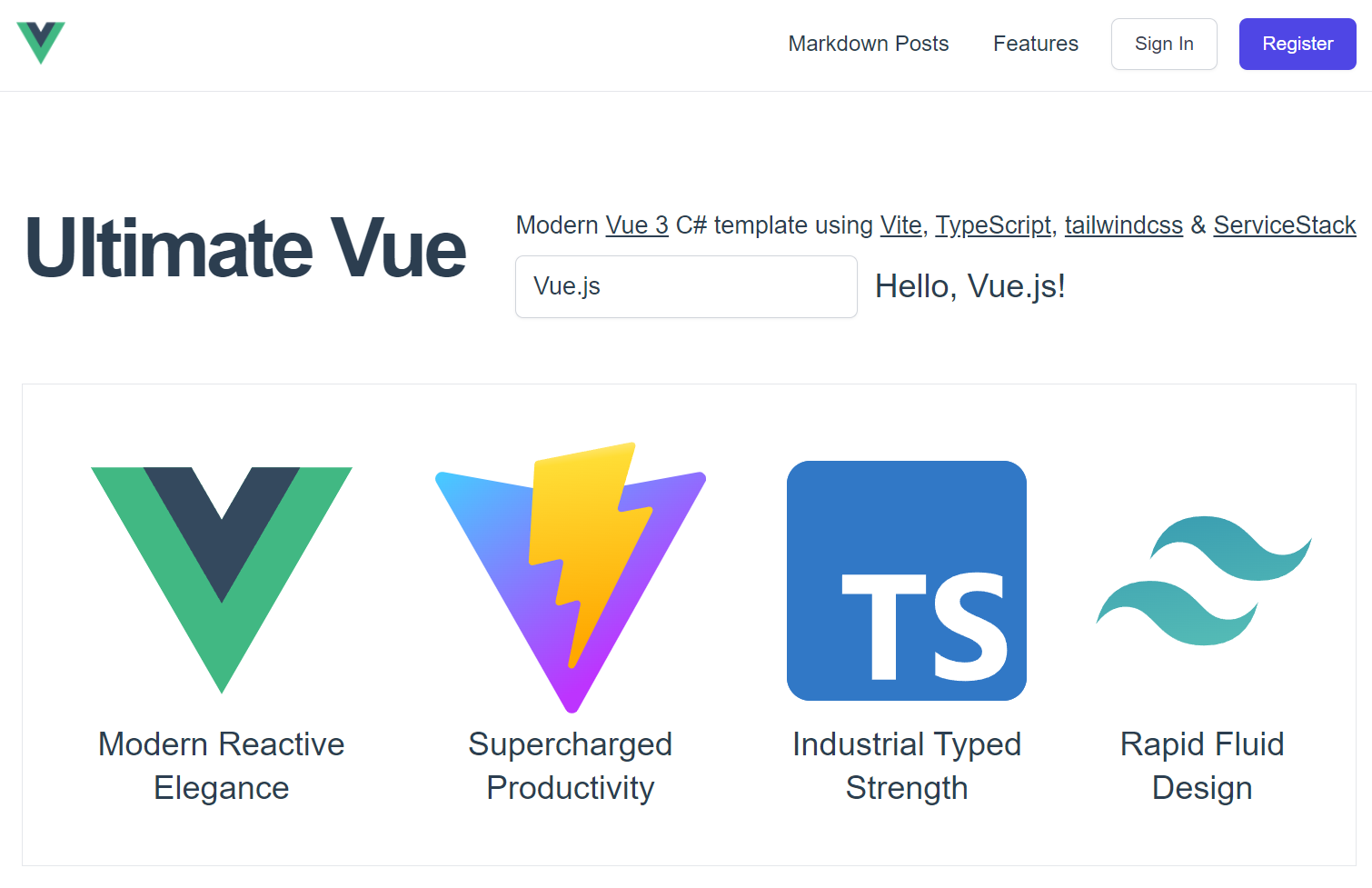The height and width of the screenshot is (888, 1372).
Task: Click the Register button
Action: pyautogui.click(x=1297, y=44)
